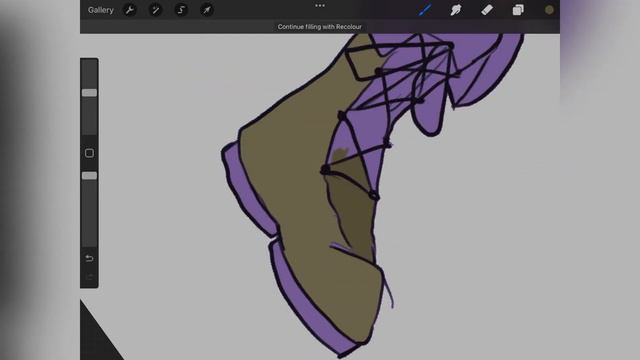The image size is (640, 360).
Task: Open the three-dot options at top center
Action: tap(320, 6)
